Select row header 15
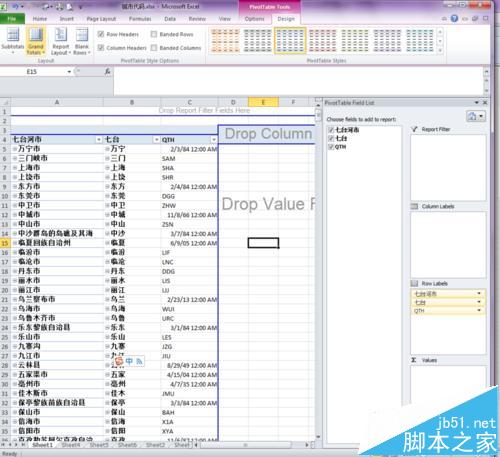The image size is (500, 457). [5, 243]
